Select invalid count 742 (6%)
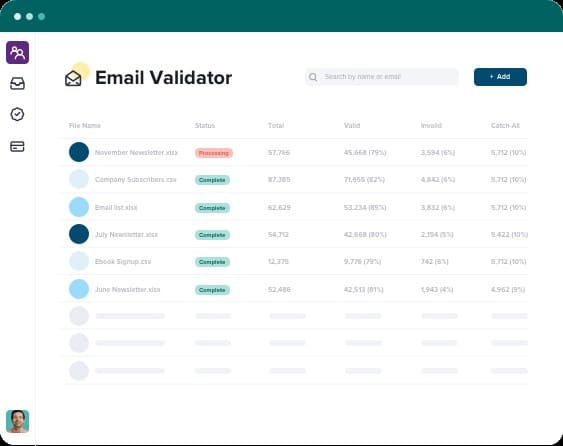Screen dimensions: 563x446 435,261
